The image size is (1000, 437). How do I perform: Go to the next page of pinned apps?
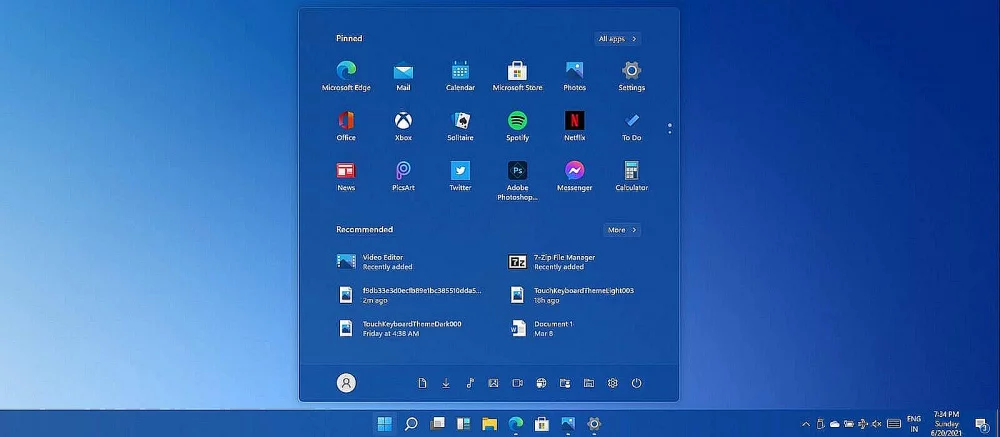(x=669, y=132)
